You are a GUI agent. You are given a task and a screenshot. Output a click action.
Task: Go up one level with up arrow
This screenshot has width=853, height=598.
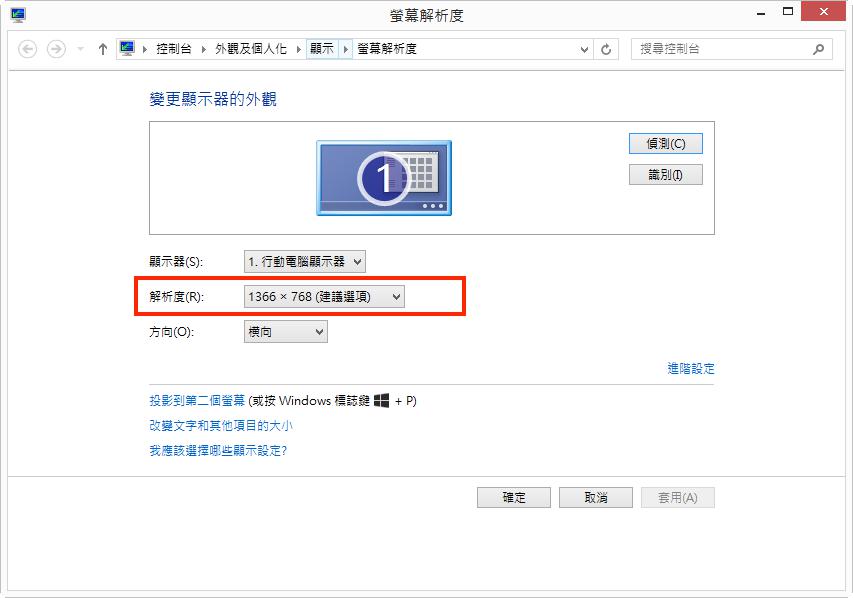[103, 49]
